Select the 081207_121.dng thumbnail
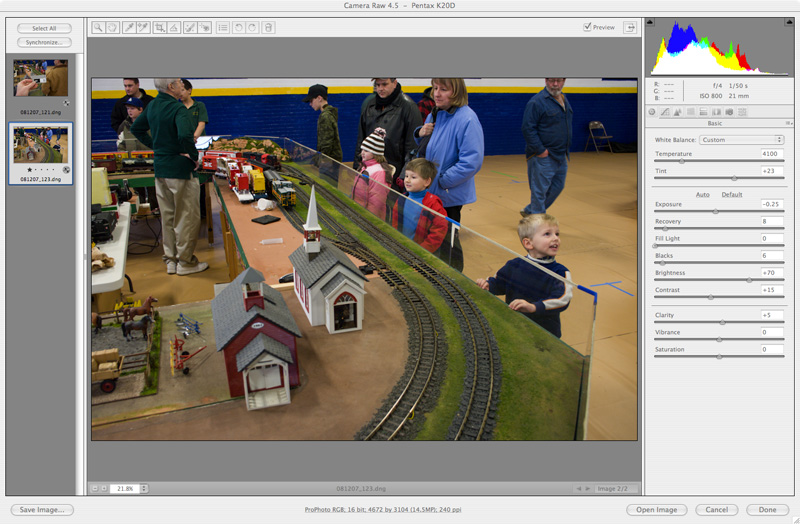800x524 pixels. 42,77
